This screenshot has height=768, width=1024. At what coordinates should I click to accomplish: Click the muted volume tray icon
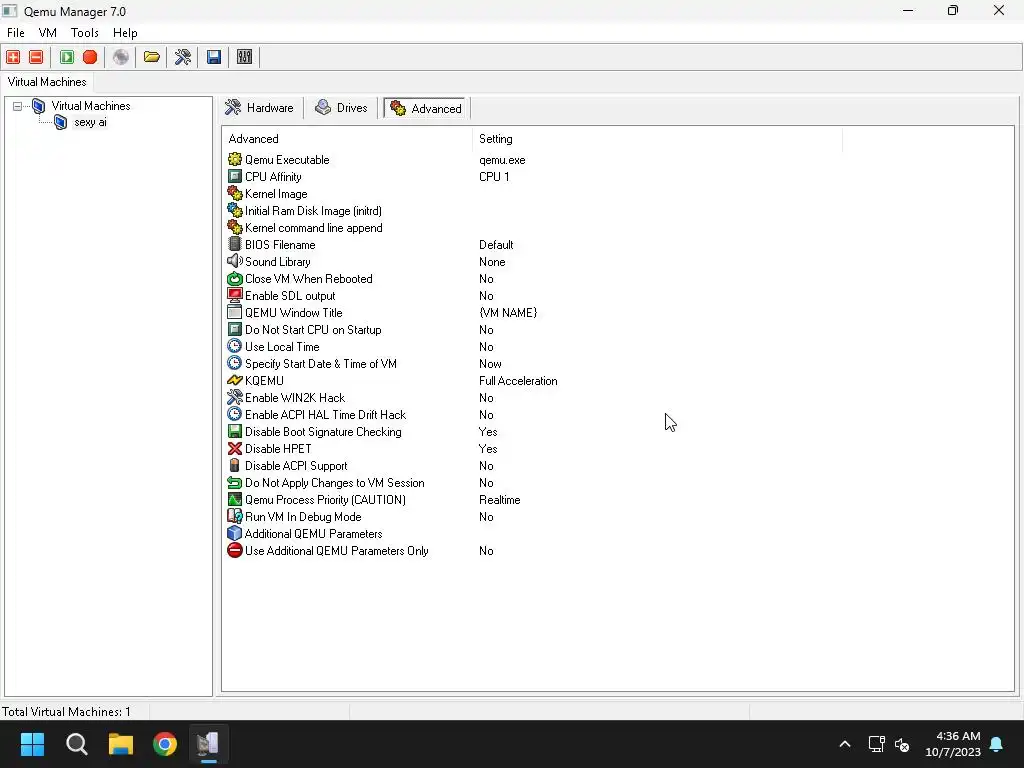(x=902, y=744)
